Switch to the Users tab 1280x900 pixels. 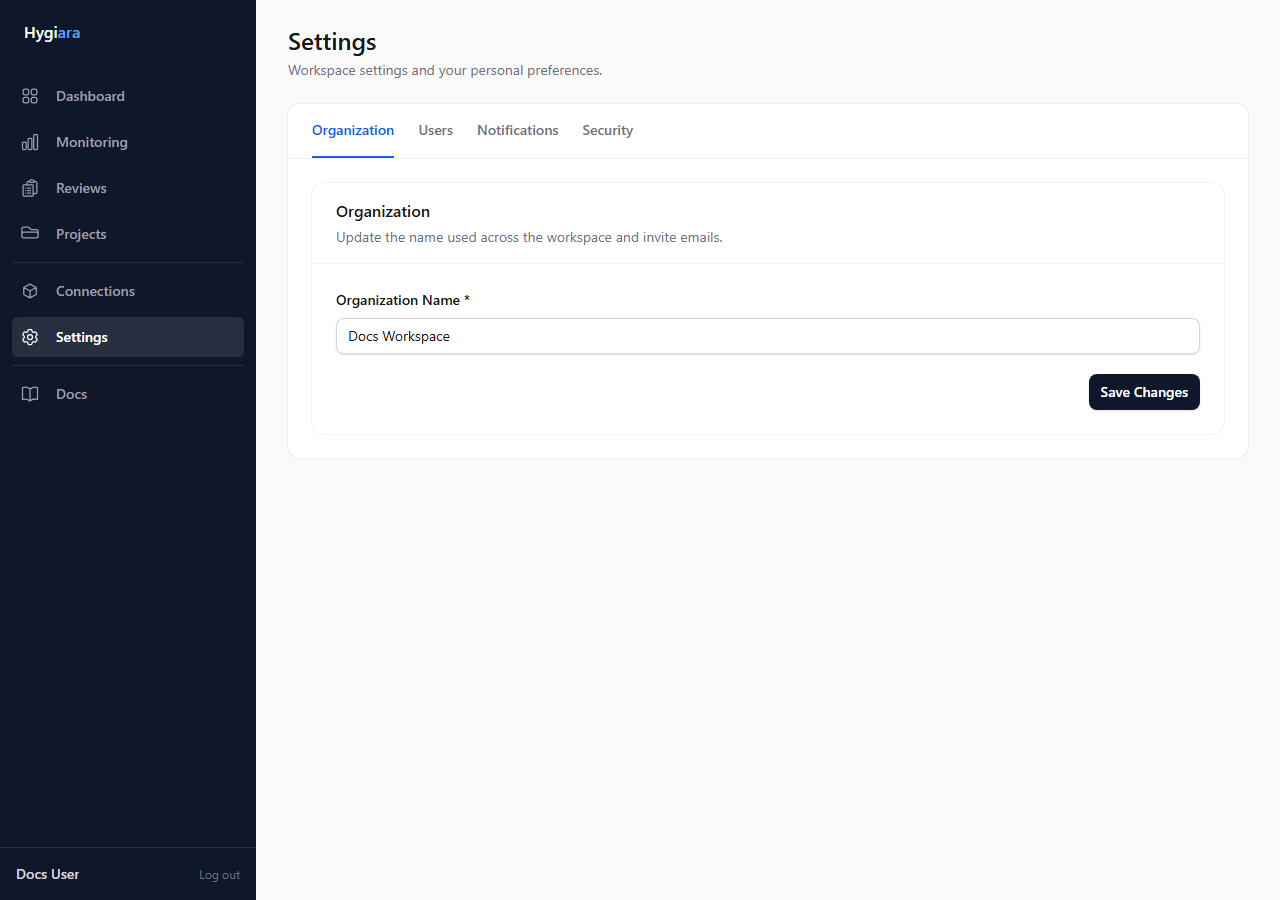(435, 130)
